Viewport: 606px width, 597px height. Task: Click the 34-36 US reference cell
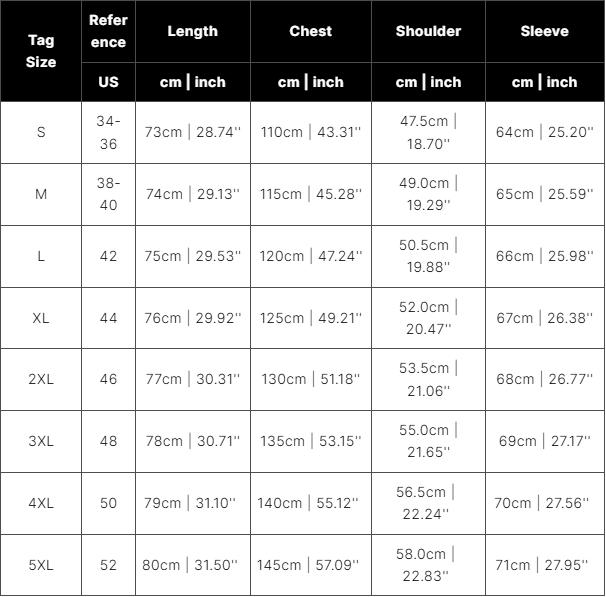108,132
